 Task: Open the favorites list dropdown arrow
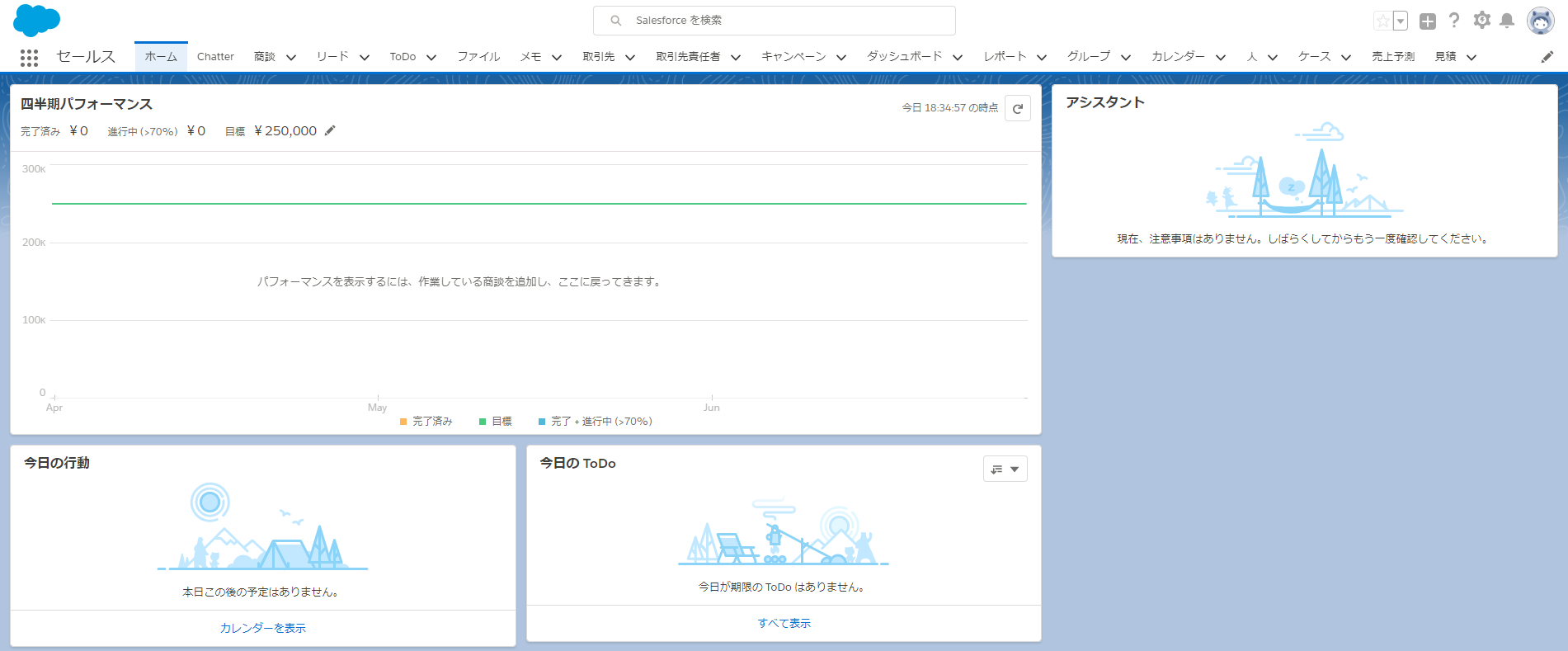pyautogui.click(x=1401, y=21)
